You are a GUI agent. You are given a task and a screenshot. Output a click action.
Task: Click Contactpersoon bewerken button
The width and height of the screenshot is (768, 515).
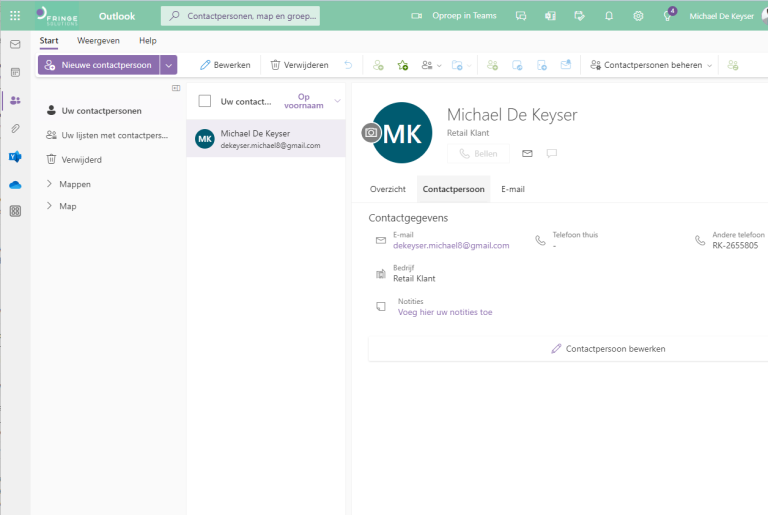coord(608,349)
